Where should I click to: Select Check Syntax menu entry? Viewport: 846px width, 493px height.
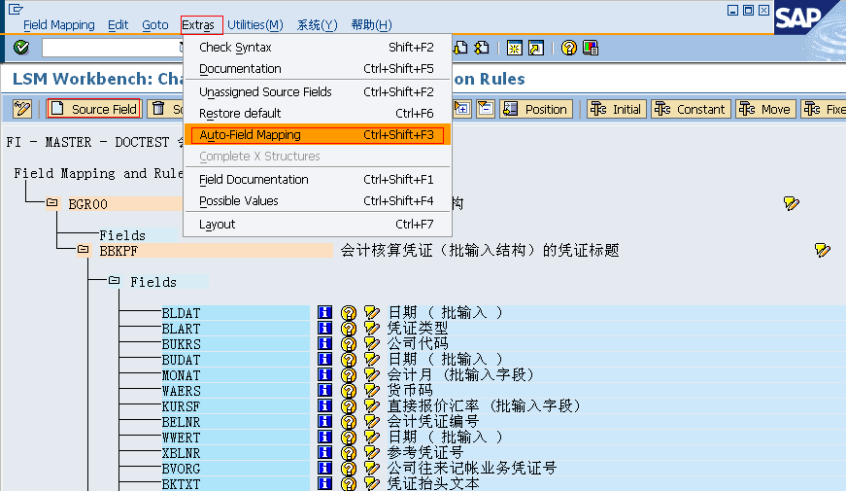[317, 47]
